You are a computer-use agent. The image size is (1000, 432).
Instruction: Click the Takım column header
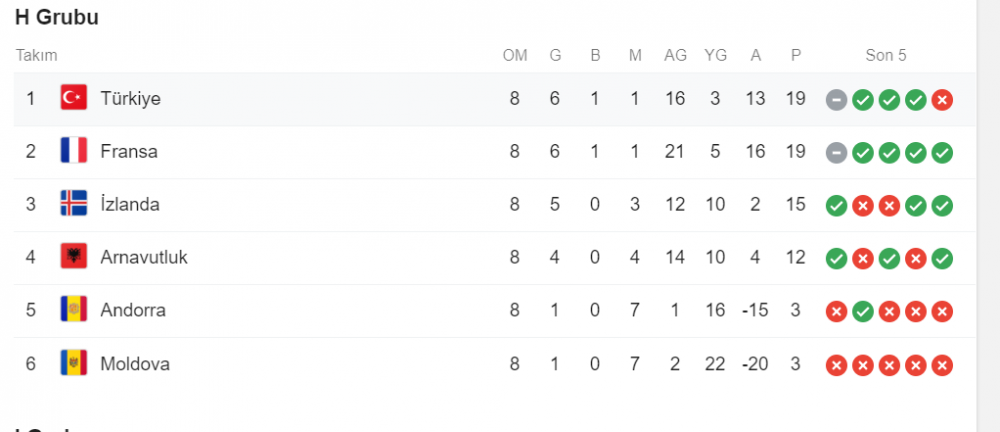[37, 56]
